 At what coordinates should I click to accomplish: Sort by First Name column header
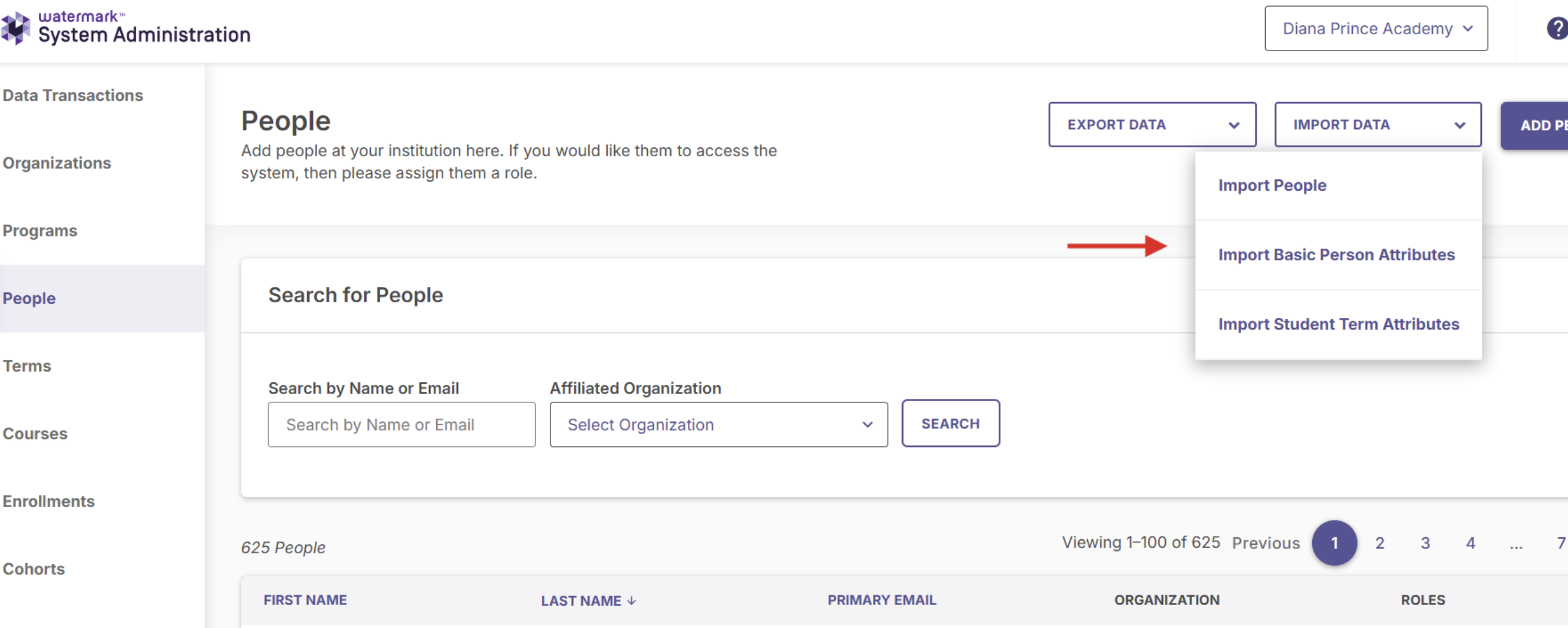click(305, 600)
